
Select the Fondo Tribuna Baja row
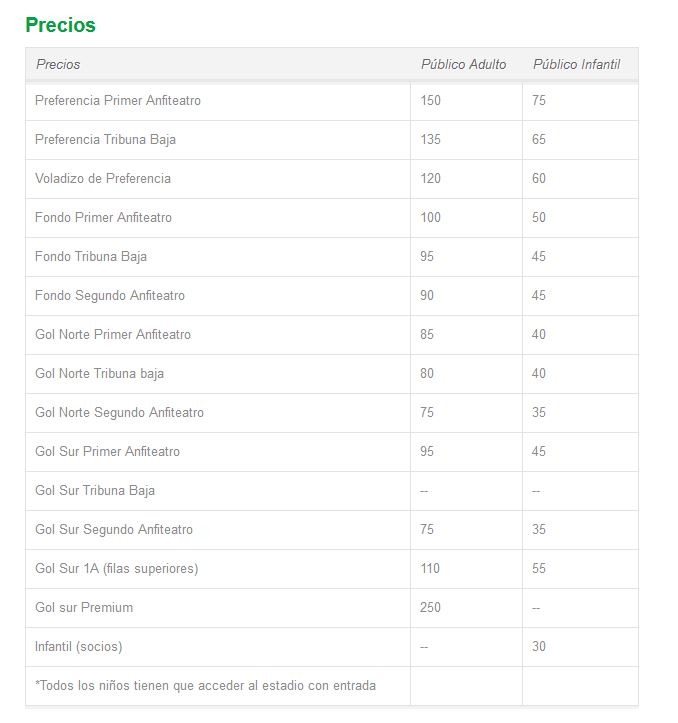(332, 257)
